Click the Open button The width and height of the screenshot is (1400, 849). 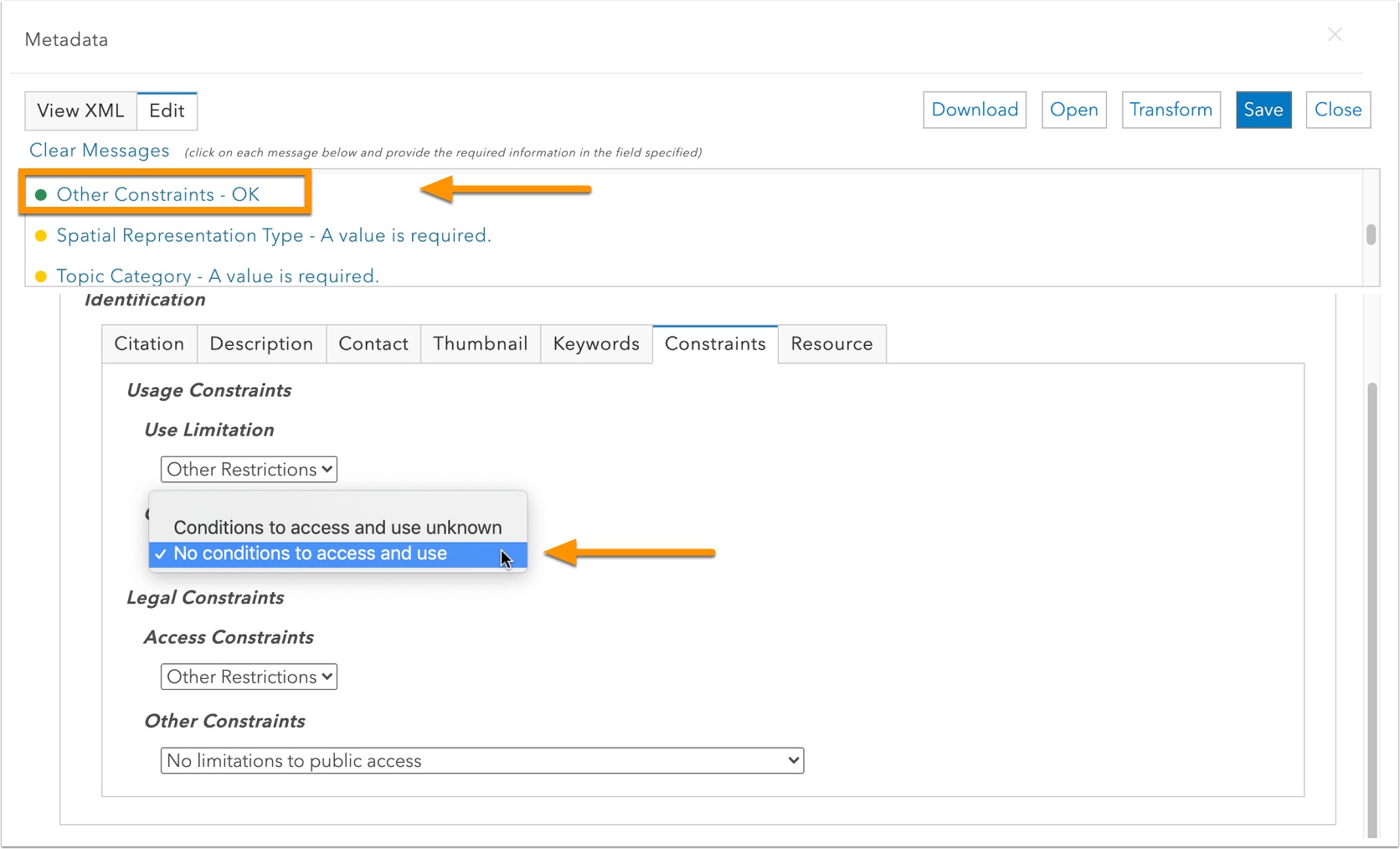[1073, 110]
